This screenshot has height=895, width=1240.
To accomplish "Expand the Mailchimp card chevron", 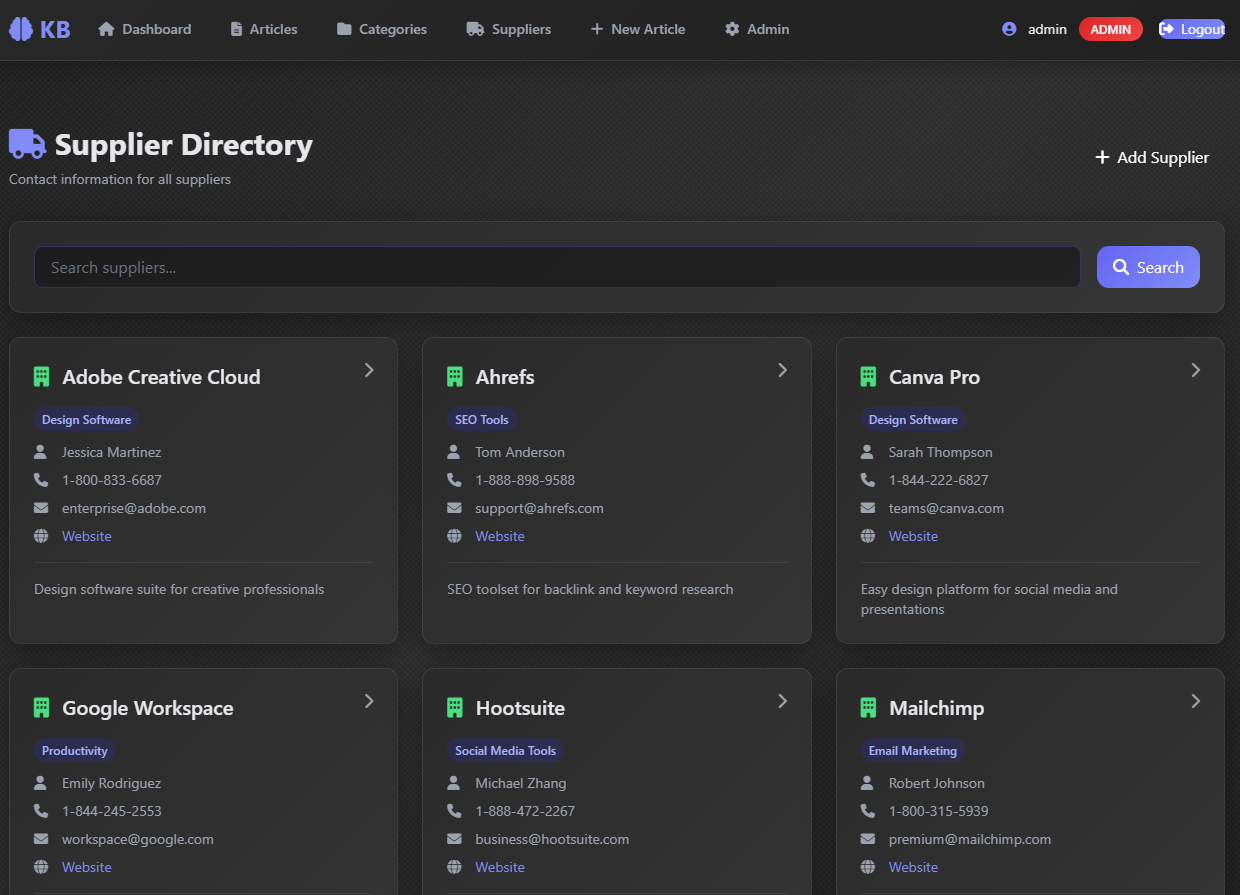I will point(1196,701).
